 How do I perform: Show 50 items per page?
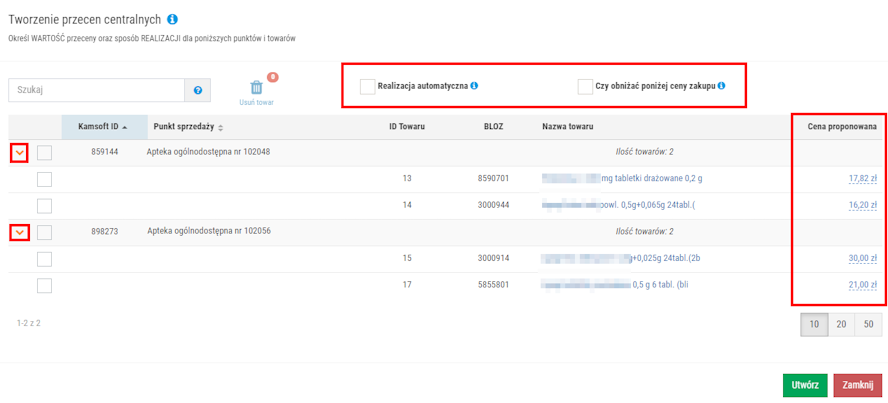(867, 324)
